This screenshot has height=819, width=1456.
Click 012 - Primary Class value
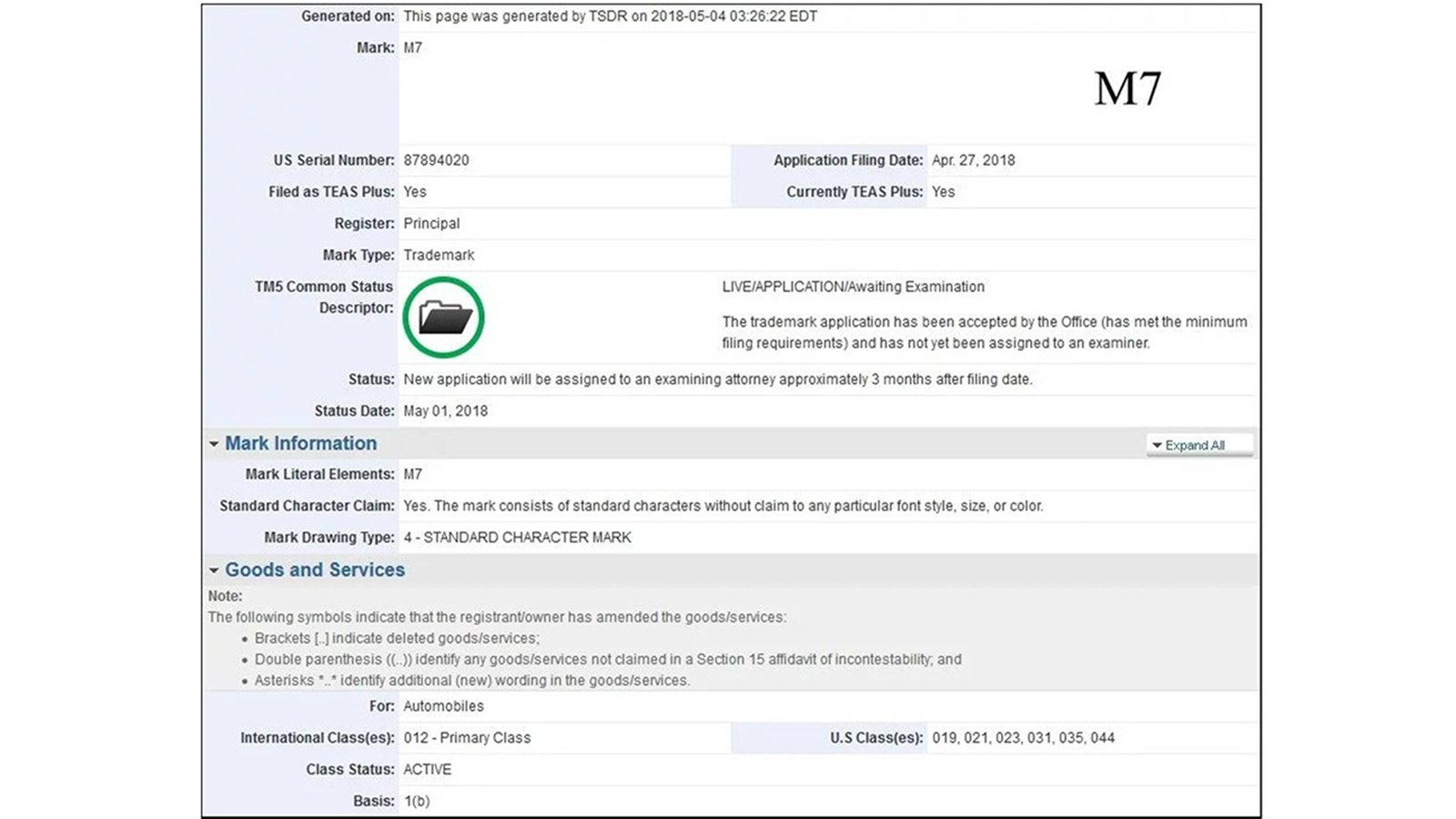pos(467,738)
